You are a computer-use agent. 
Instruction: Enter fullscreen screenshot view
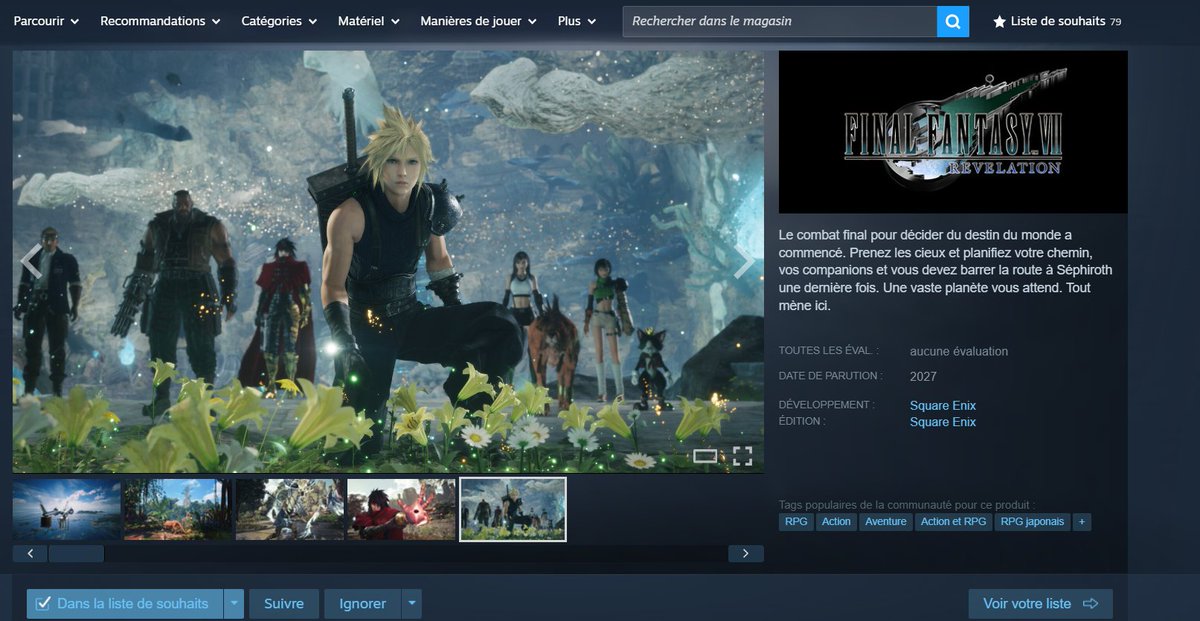(x=742, y=457)
